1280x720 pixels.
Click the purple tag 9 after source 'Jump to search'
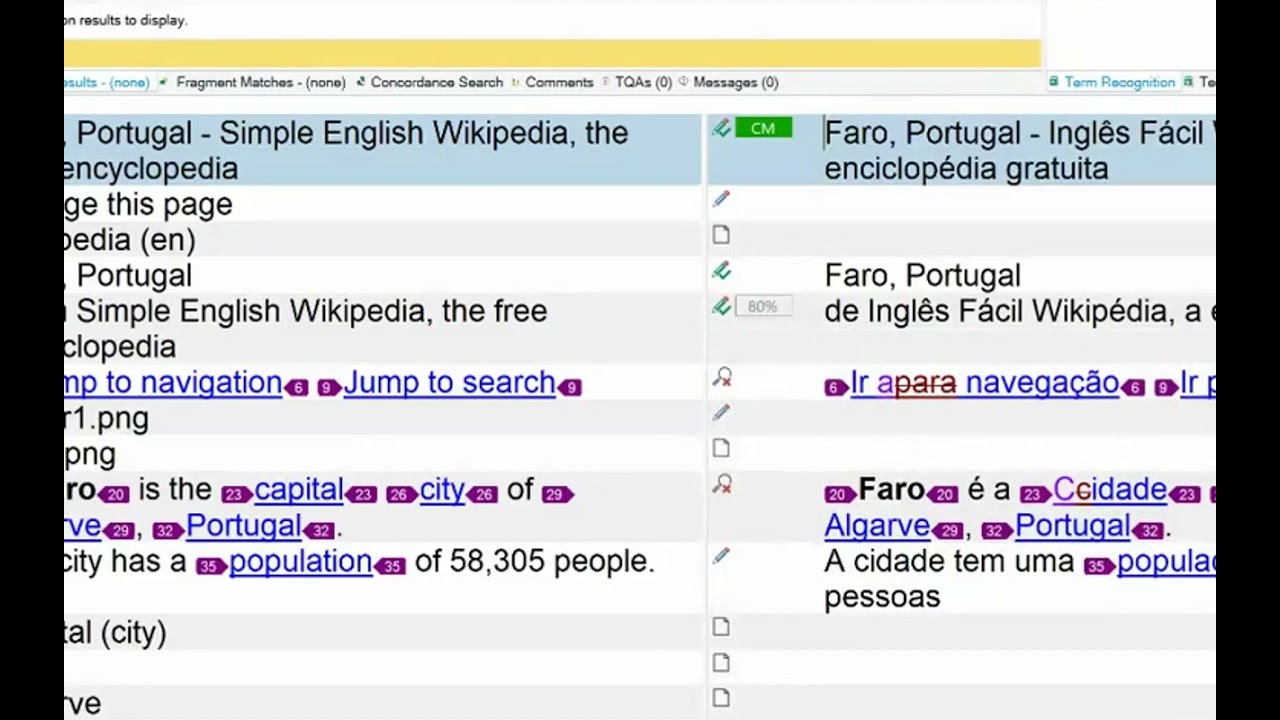[x=570, y=387]
